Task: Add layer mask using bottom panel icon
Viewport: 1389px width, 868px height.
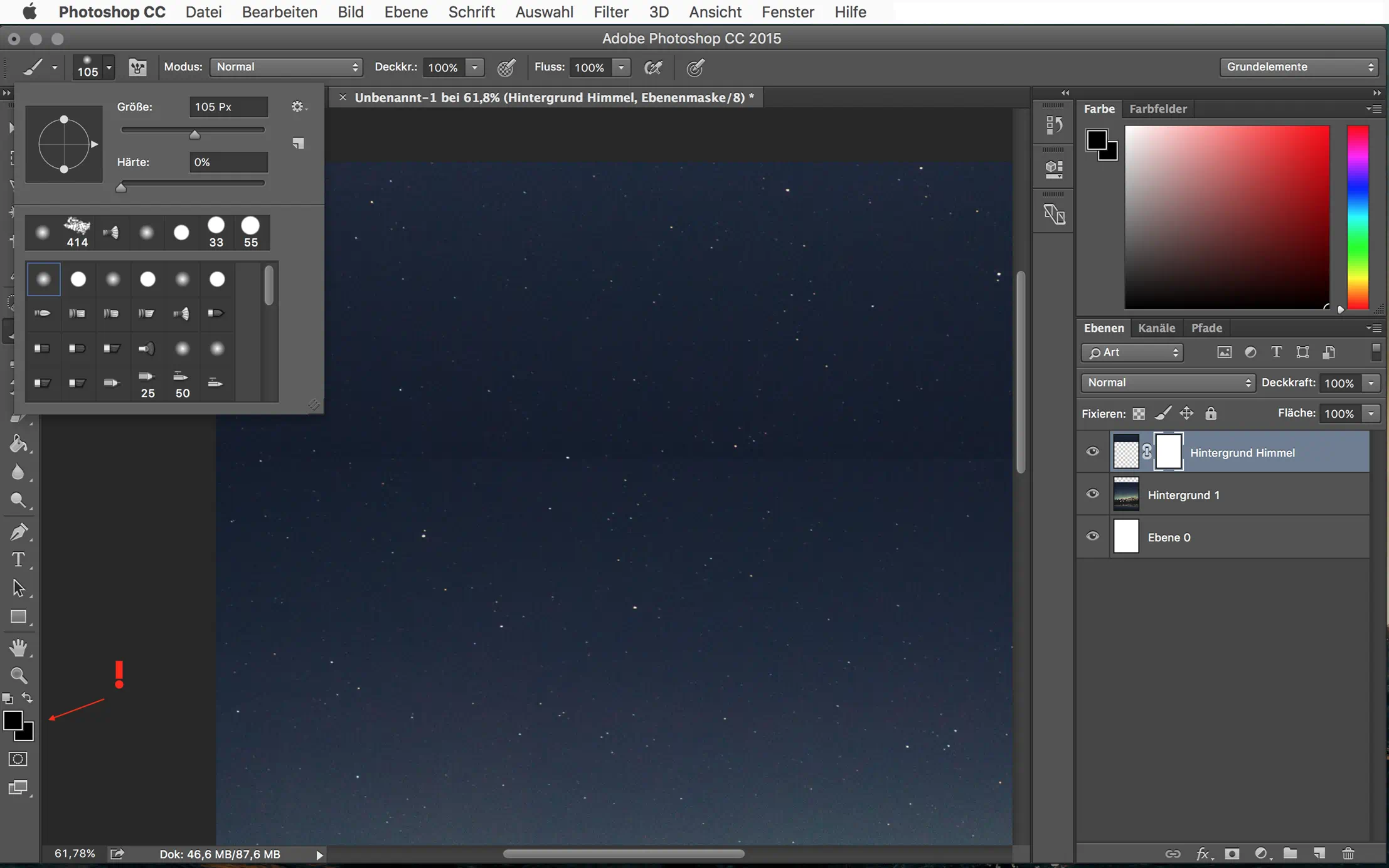Action: click(x=1232, y=854)
